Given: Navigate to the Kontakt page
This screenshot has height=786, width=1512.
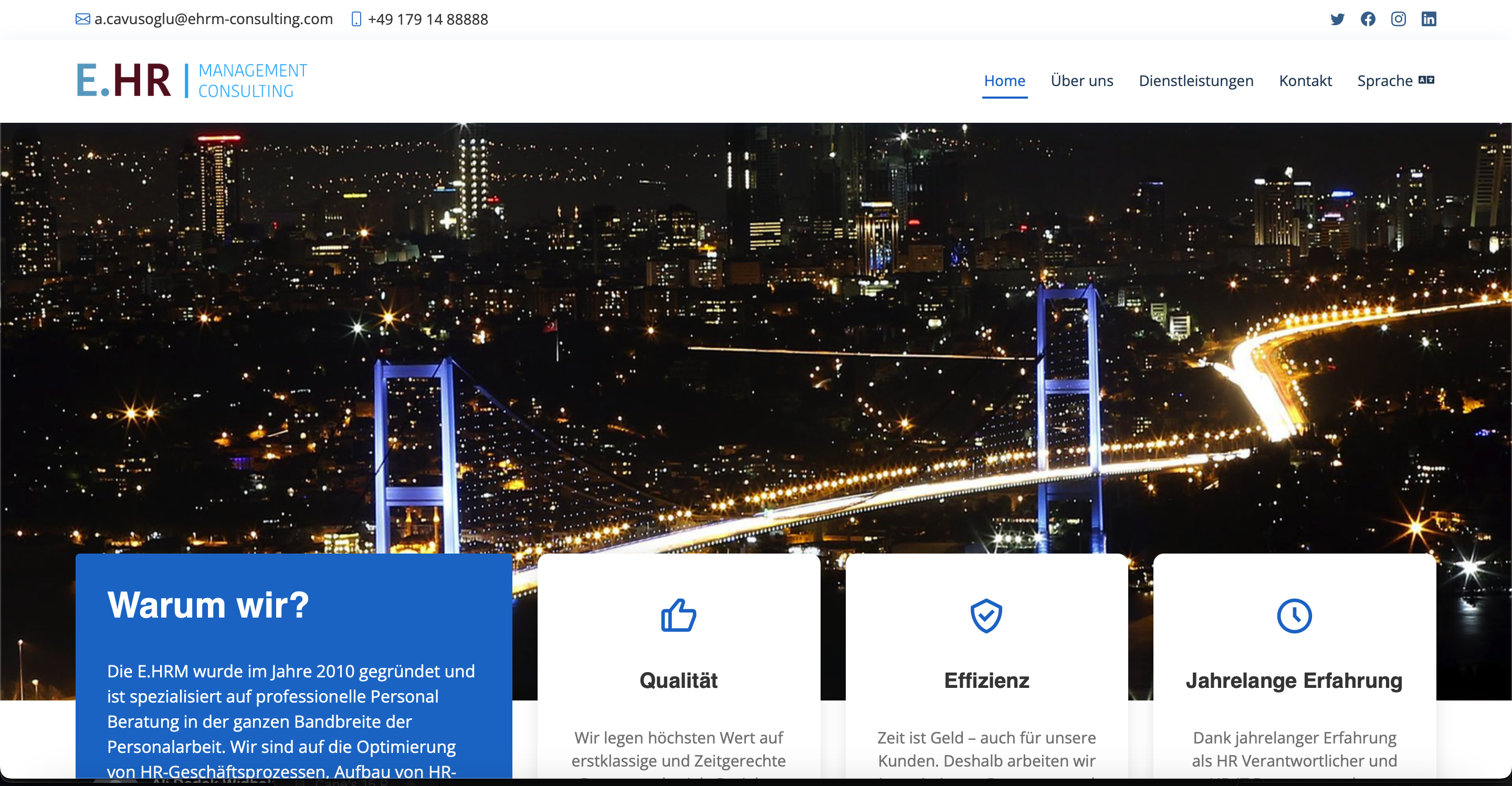Looking at the screenshot, I should [x=1305, y=81].
